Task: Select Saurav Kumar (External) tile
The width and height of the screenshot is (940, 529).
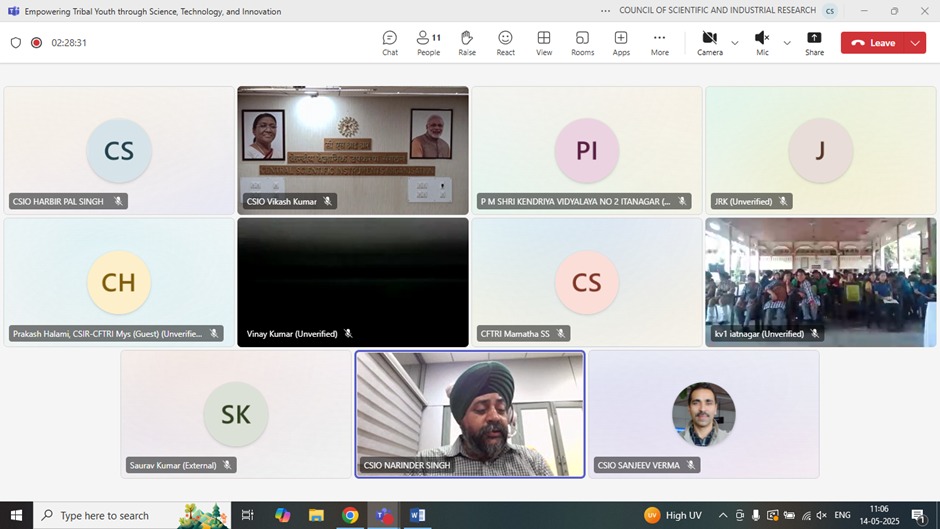Action: (x=236, y=414)
